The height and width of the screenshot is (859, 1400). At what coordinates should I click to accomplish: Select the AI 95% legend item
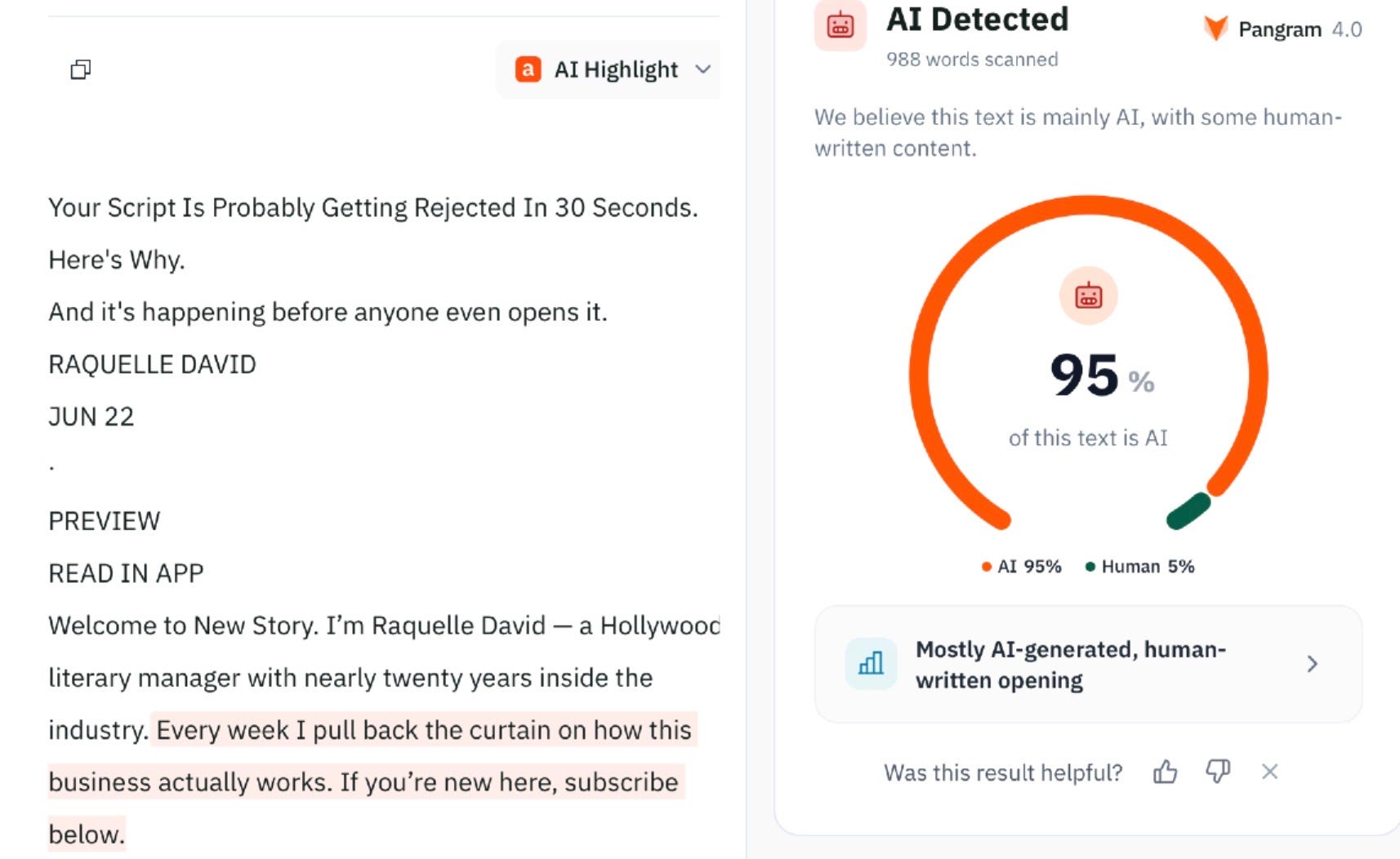1021,566
